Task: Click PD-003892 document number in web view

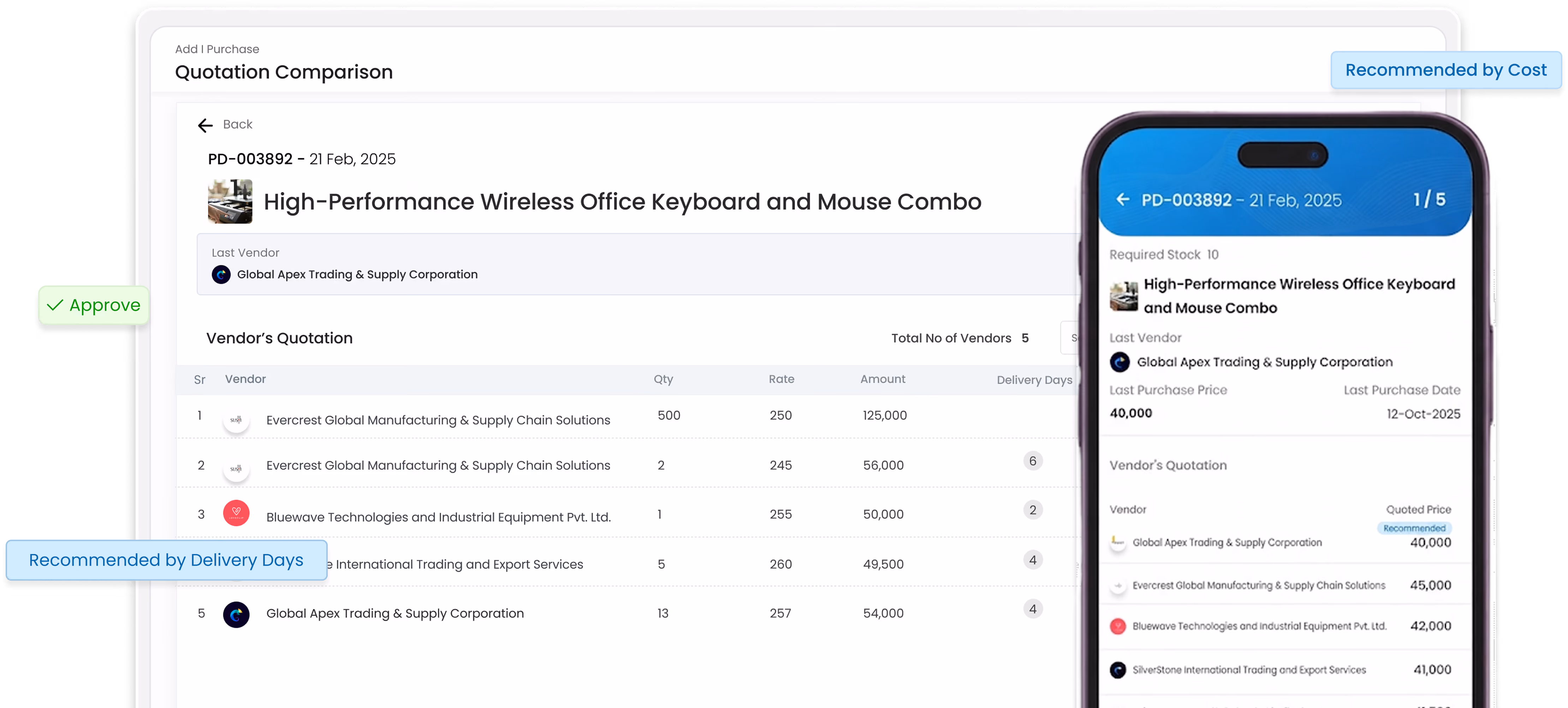Action: point(250,159)
